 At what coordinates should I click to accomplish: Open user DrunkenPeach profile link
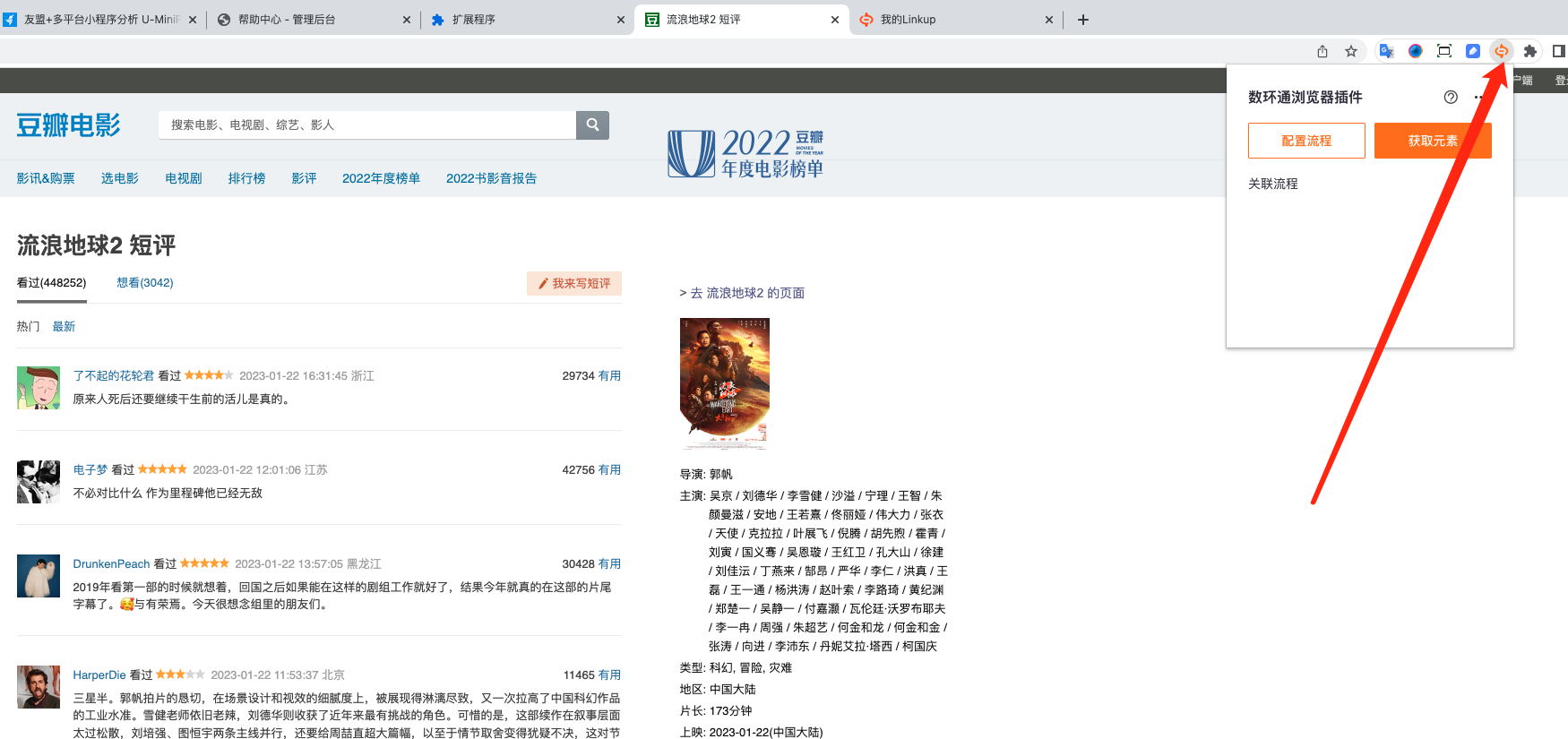pyautogui.click(x=111, y=563)
